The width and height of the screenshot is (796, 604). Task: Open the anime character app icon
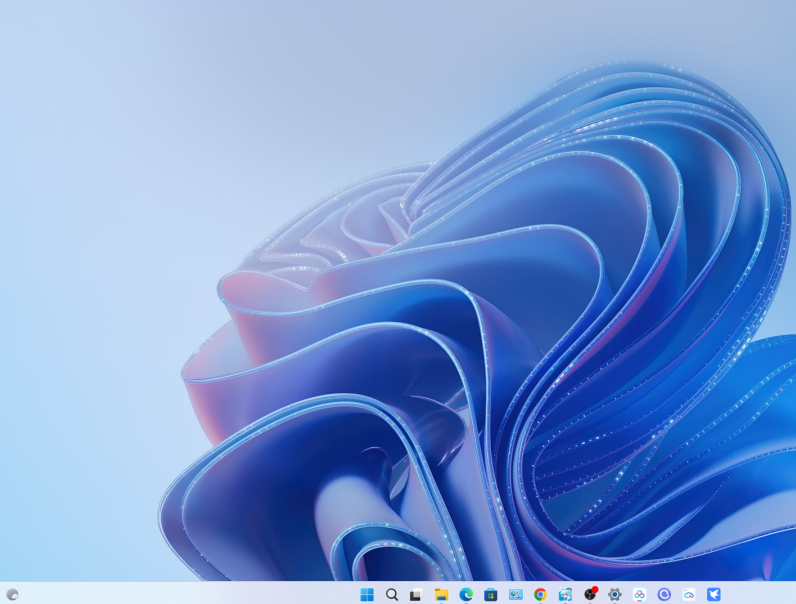[x=565, y=594]
